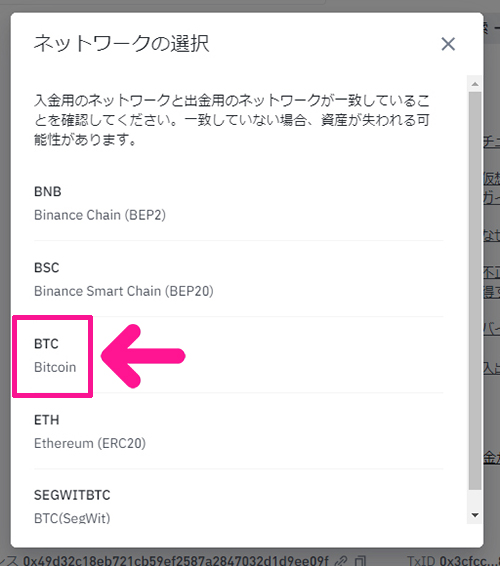This screenshot has width=500, height=566.
Task: Click the scrollbar down arrow
Action: coord(475,515)
